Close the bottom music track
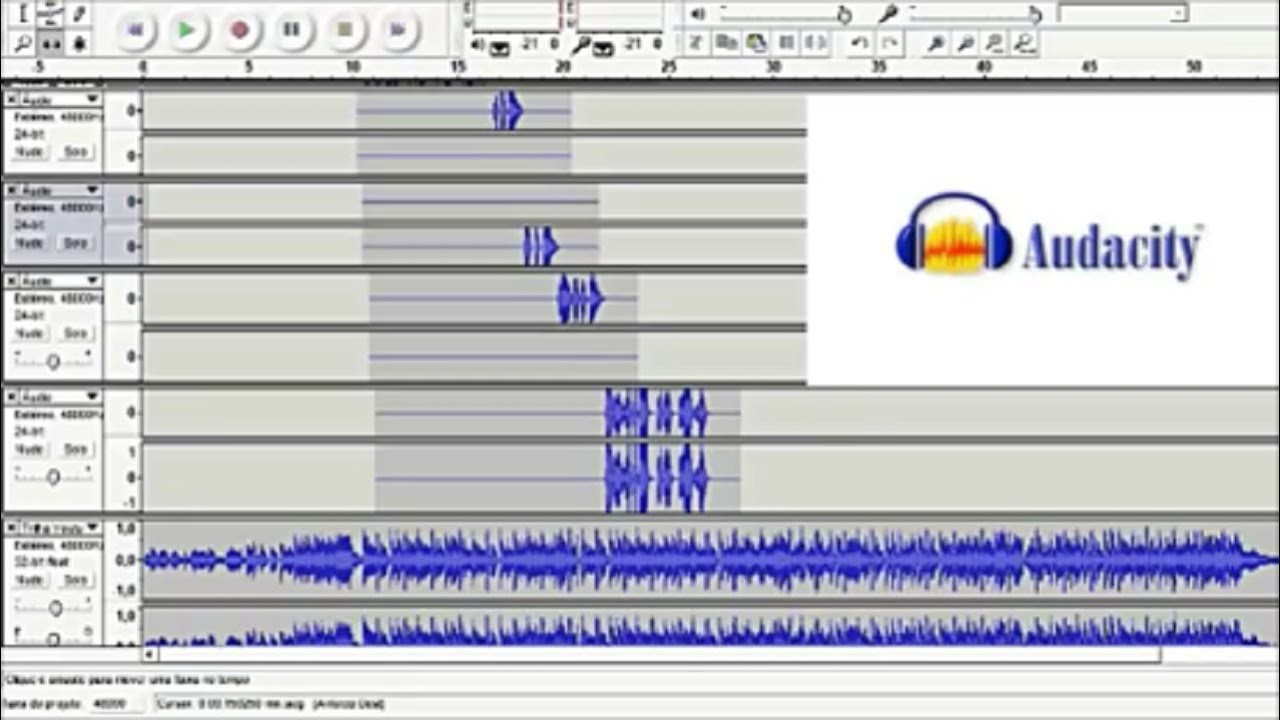The image size is (1280, 720). (x=11, y=527)
